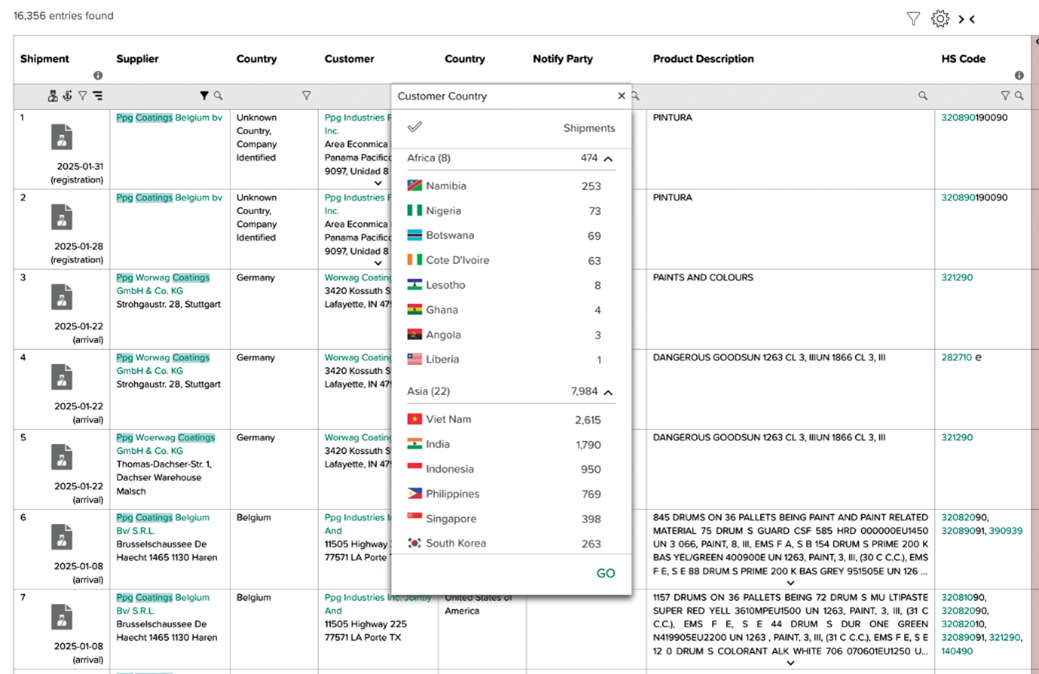Open Ppg Woerwag Coatings GmbH supplier link
This screenshot has width=1039, height=674.
click(166, 444)
